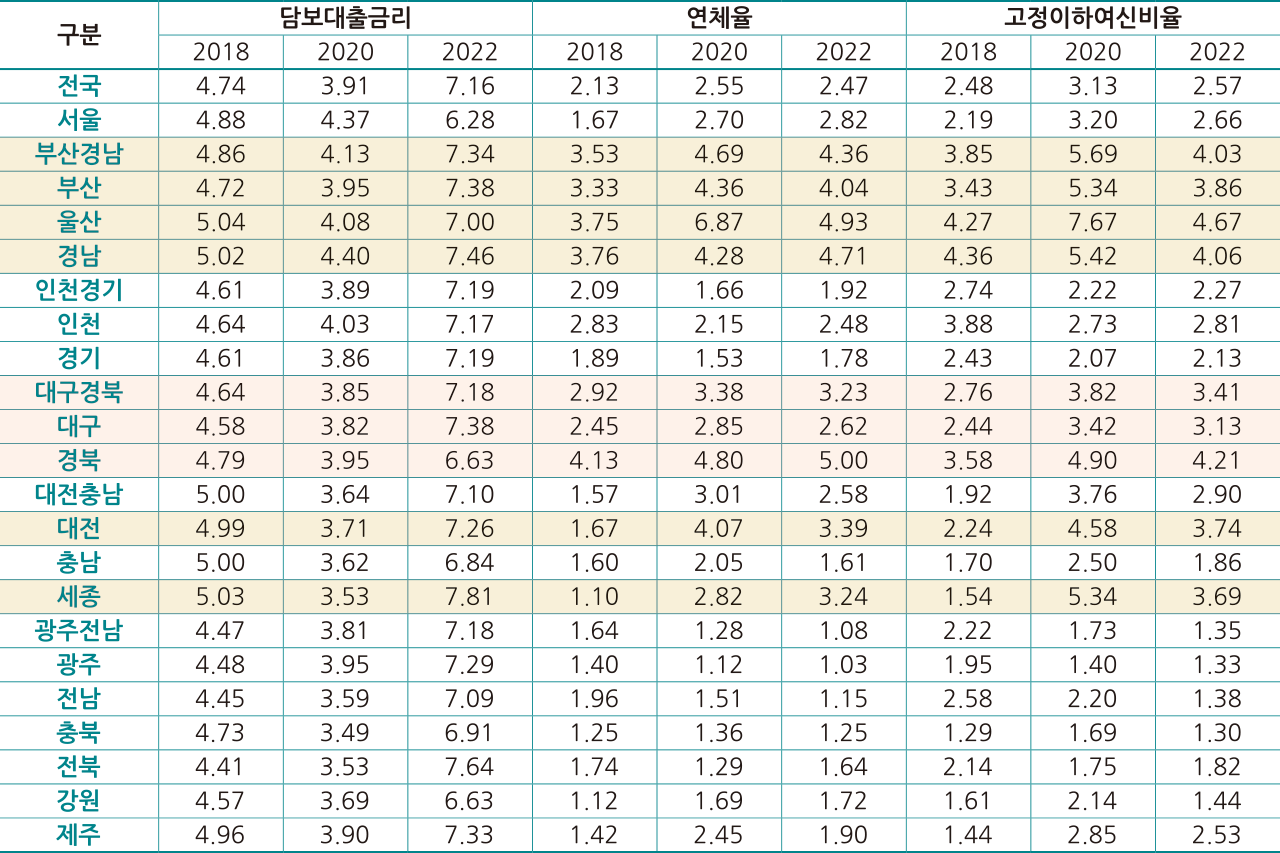Viewport: 1280px width, 853px height.
Task: Select the 대전충남 row label
Action: tap(79, 494)
